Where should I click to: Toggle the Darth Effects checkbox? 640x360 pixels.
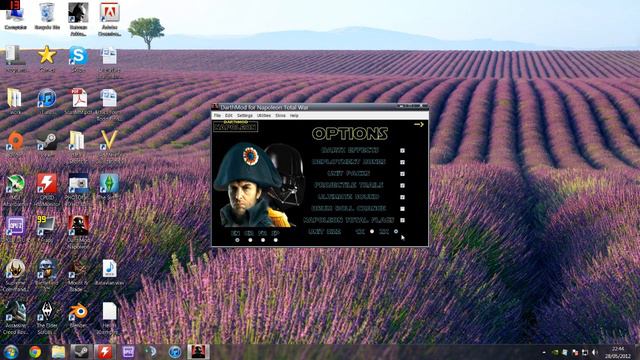pyautogui.click(x=402, y=151)
